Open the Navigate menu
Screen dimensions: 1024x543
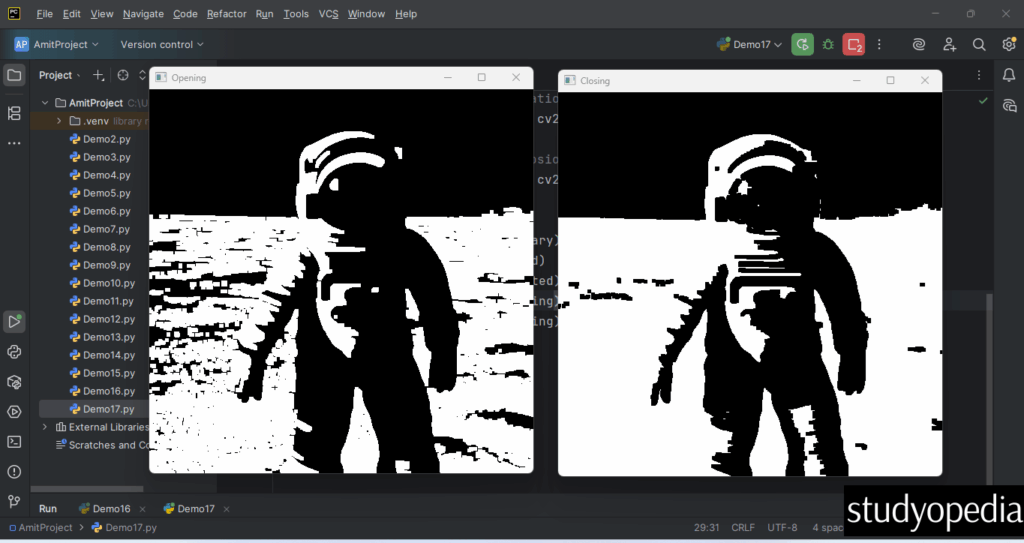(x=143, y=14)
